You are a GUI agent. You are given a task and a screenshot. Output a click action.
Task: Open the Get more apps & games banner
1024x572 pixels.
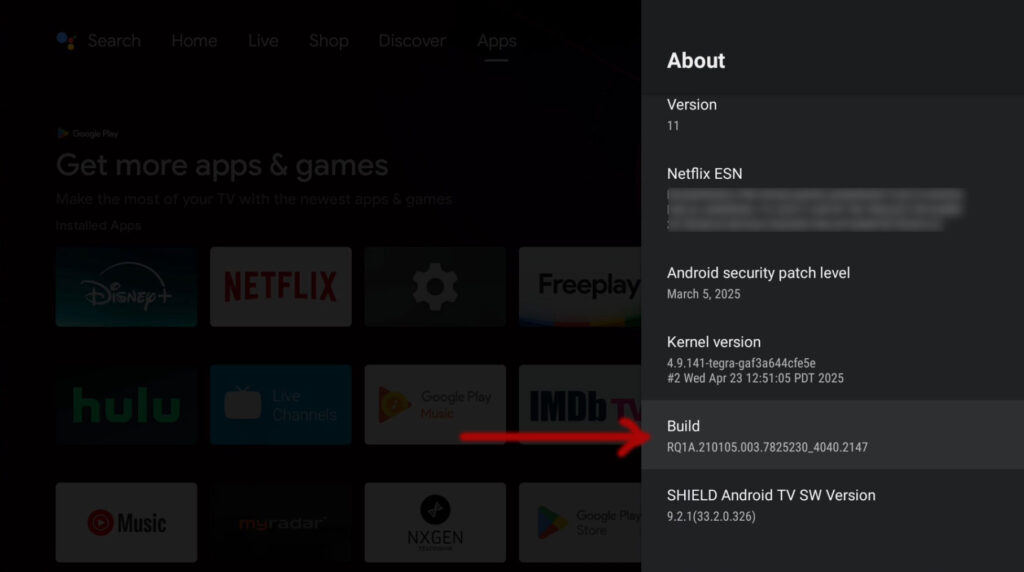pos(222,165)
